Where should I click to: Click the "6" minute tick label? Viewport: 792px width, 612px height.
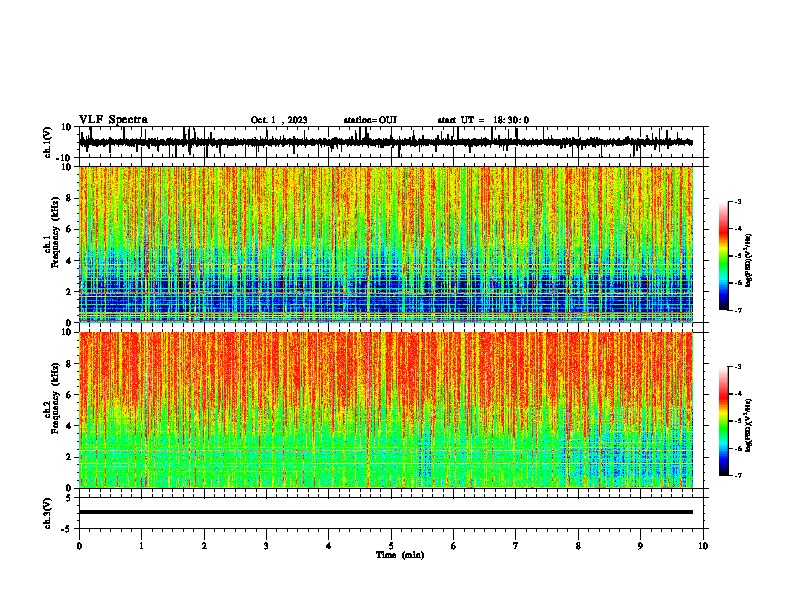pos(454,546)
